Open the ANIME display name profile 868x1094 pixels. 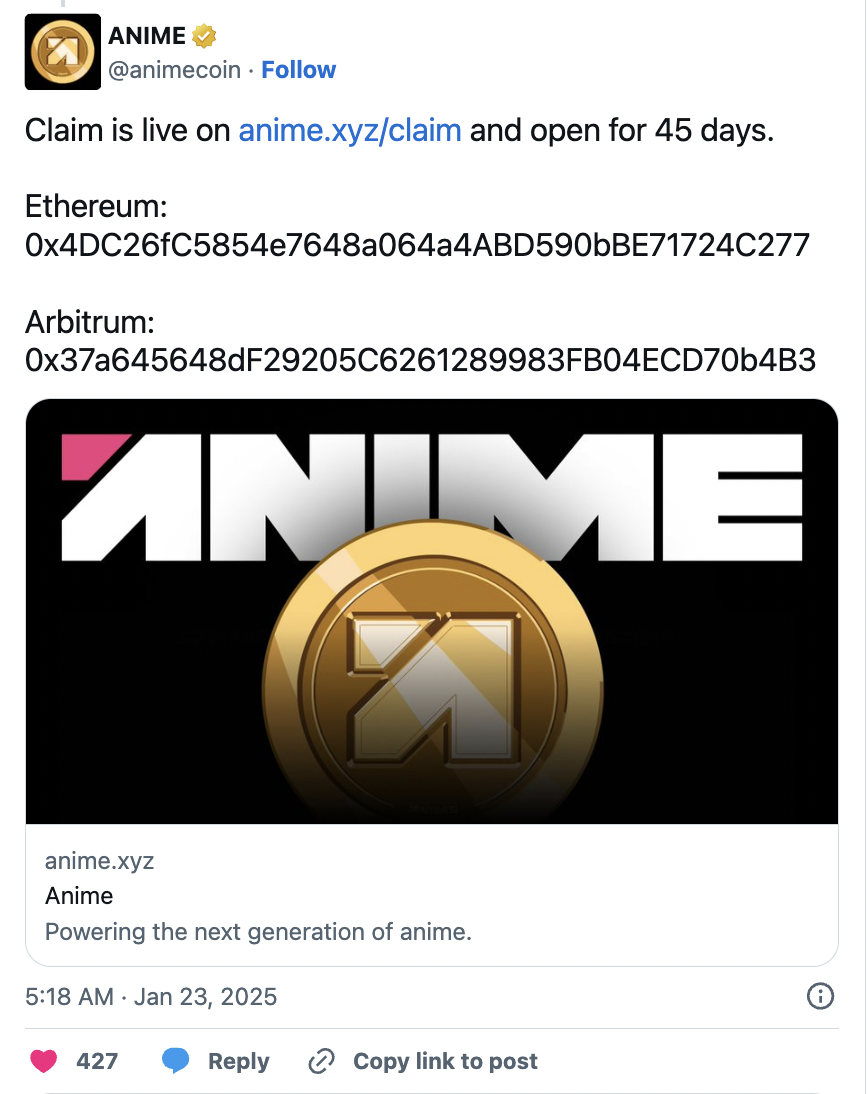[147, 37]
